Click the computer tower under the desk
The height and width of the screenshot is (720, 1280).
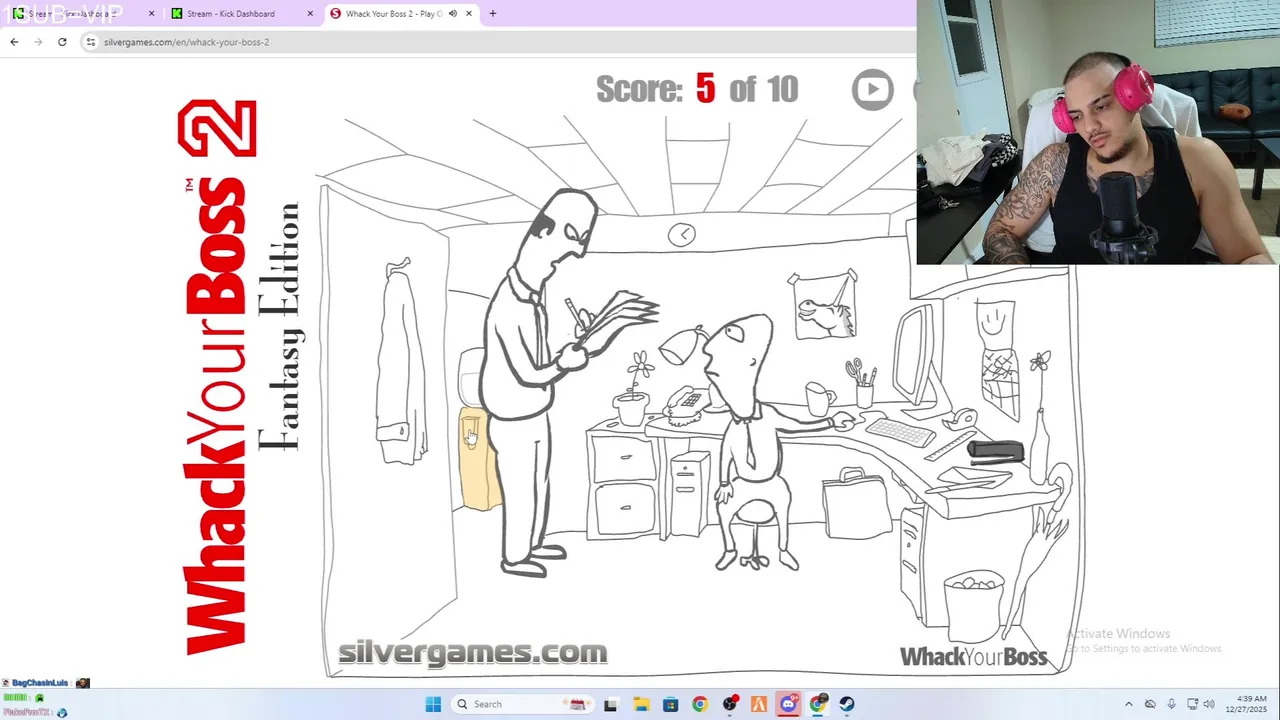(689, 493)
